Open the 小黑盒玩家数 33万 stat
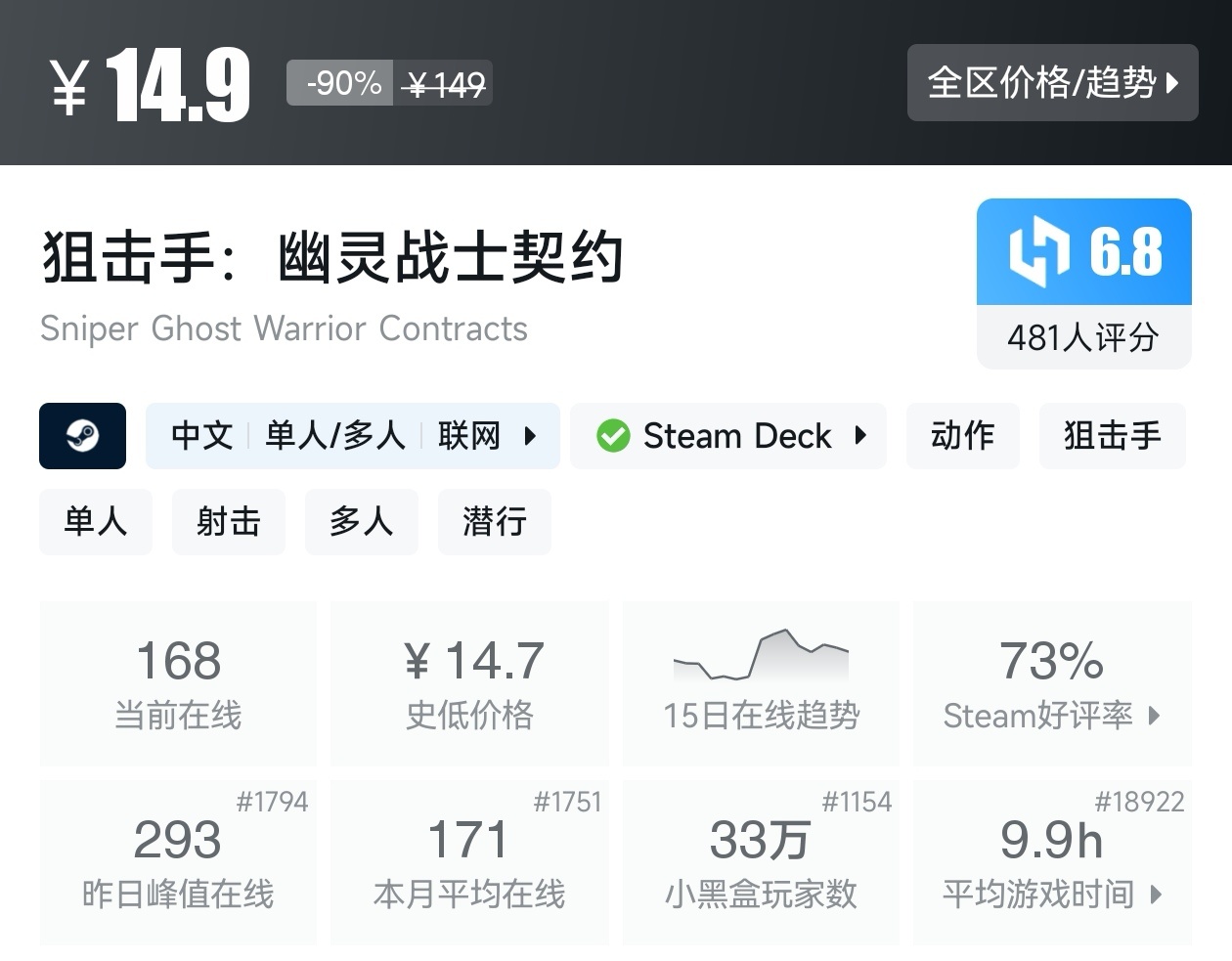Screen dimensions: 1232x961 761,862
